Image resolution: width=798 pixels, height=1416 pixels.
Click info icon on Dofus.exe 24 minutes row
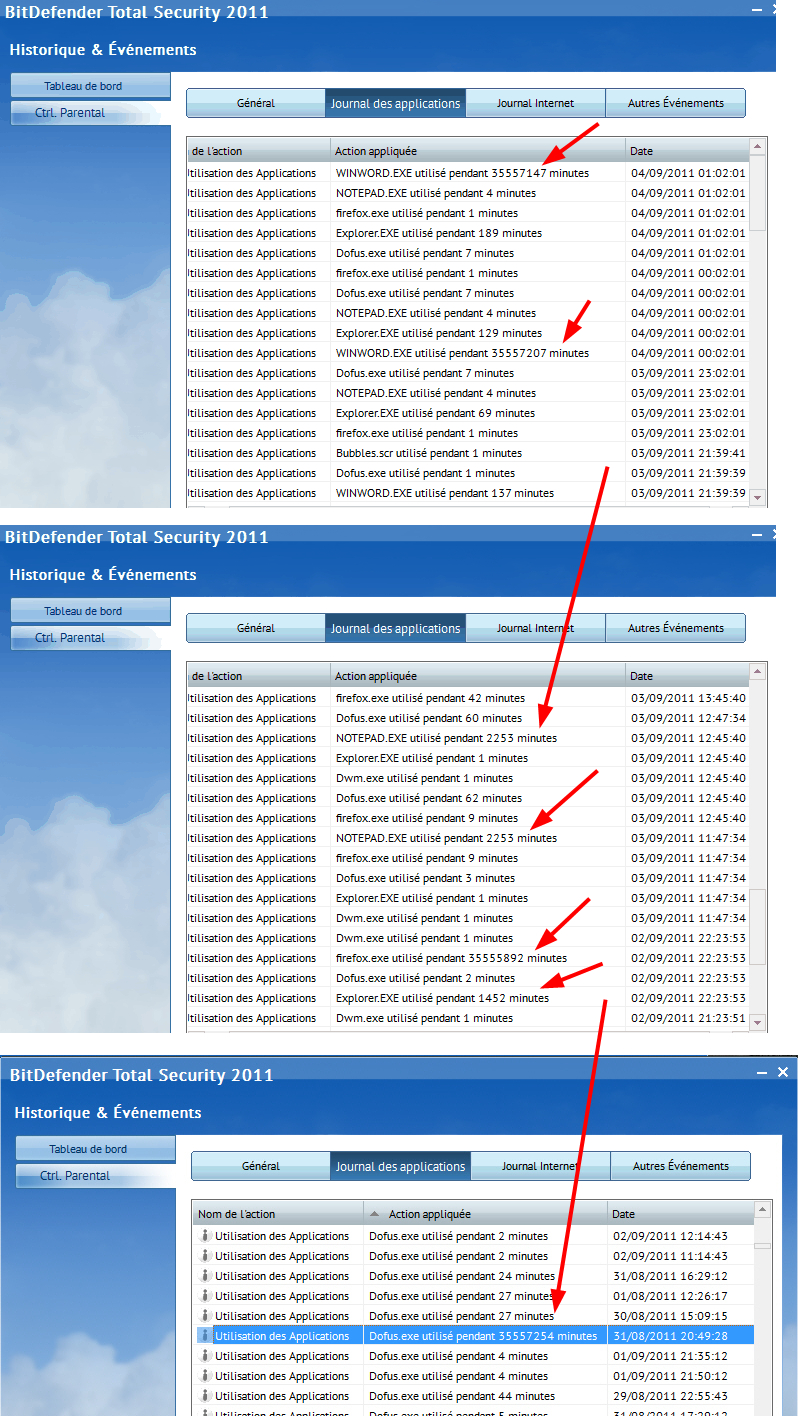click(204, 1276)
